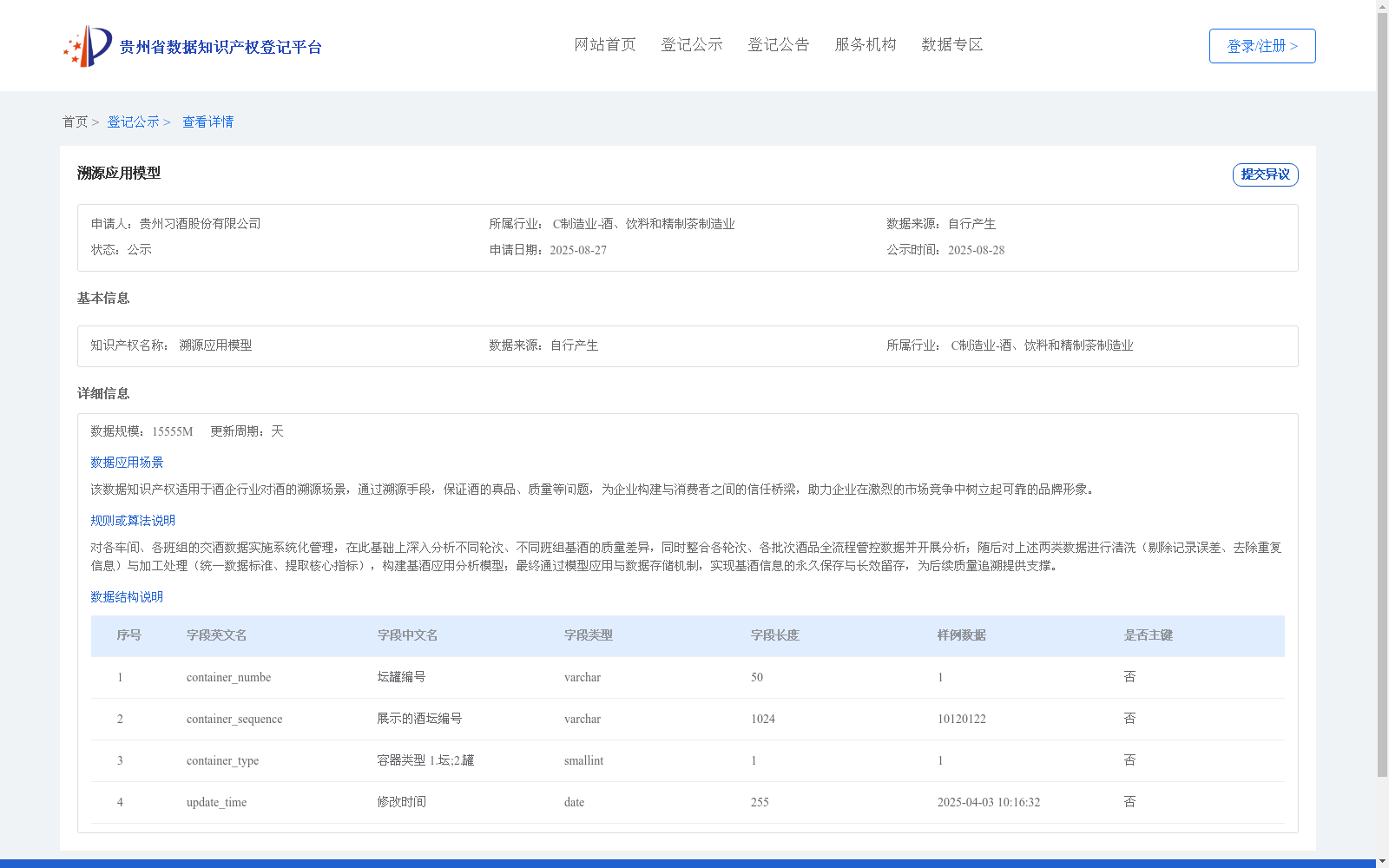Click the 字段长度 column header
Screen dimensions: 1389x868
pyautogui.click(x=775, y=635)
